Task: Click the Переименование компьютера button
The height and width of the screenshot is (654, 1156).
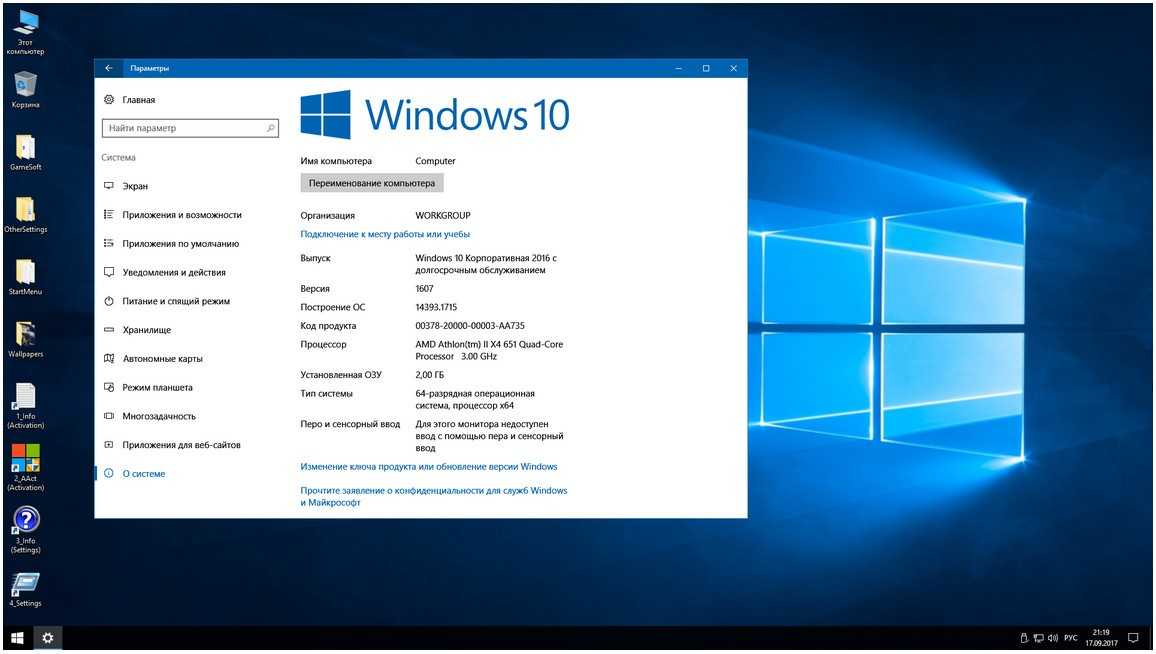Action: pos(372,183)
